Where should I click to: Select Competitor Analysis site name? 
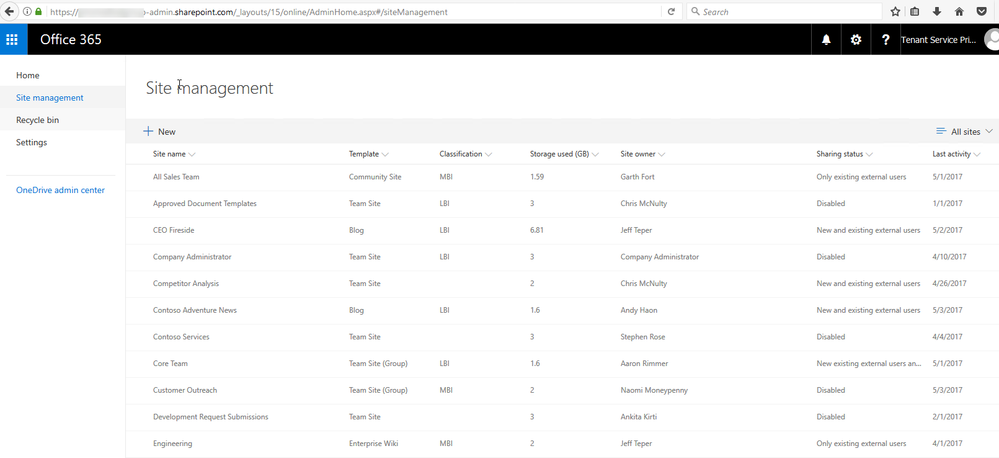(x=186, y=283)
